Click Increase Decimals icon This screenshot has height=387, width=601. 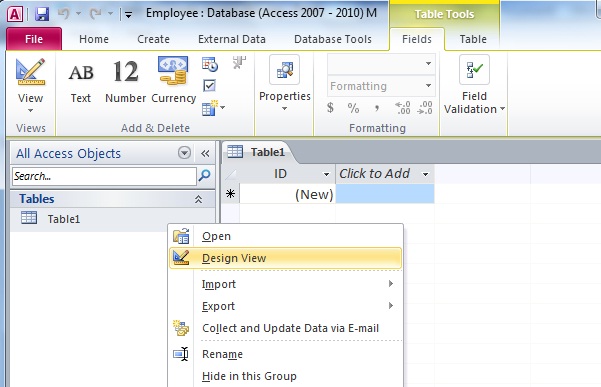pyautogui.click(x=402, y=108)
